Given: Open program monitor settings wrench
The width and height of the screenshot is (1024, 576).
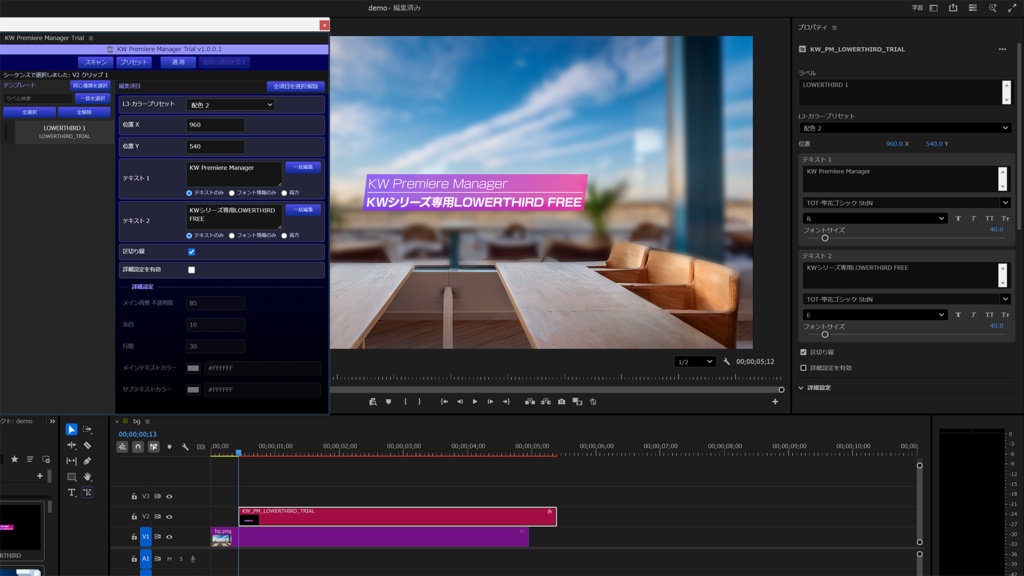Looking at the screenshot, I should [x=726, y=361].
